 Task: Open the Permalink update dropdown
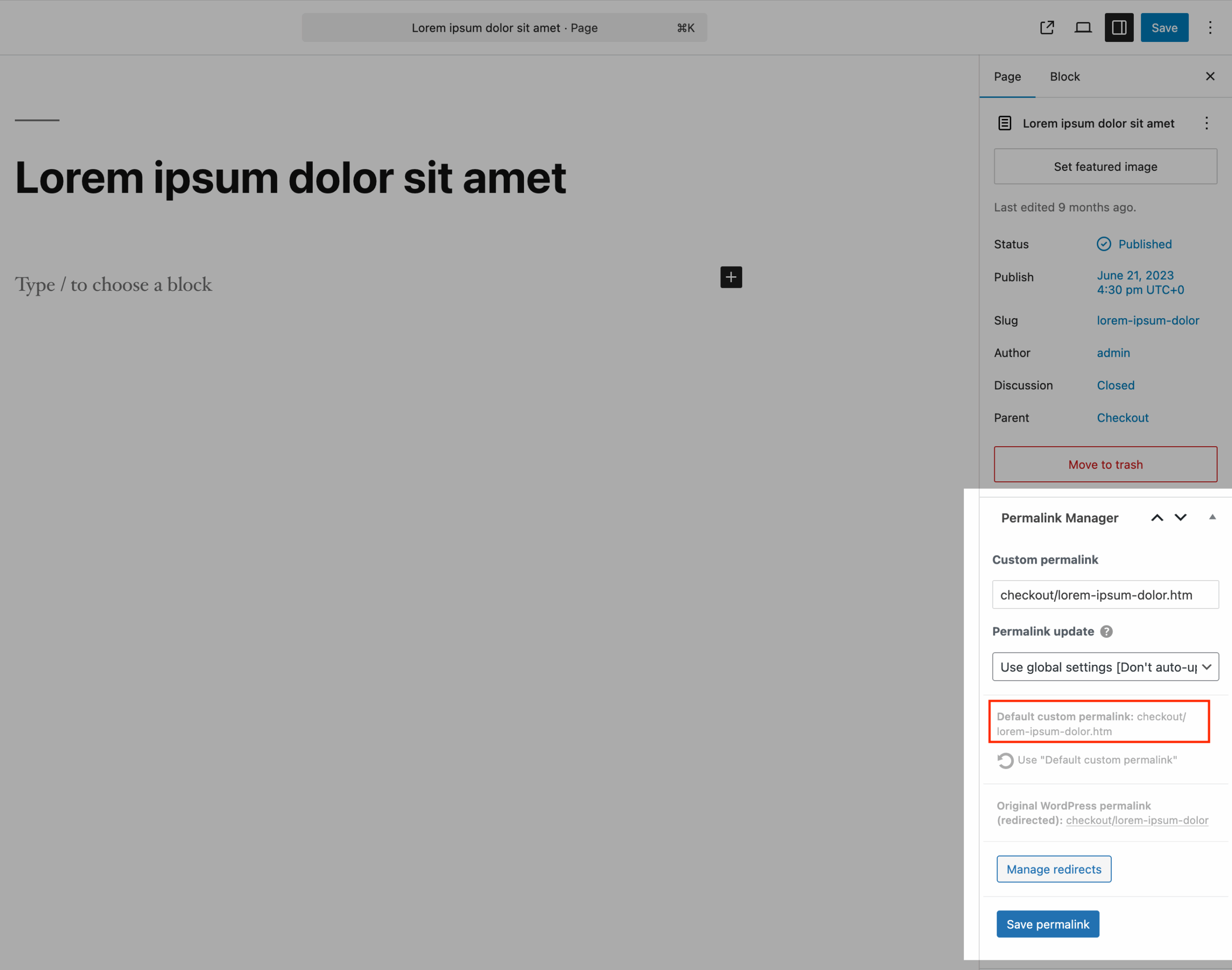point(1105,667)
